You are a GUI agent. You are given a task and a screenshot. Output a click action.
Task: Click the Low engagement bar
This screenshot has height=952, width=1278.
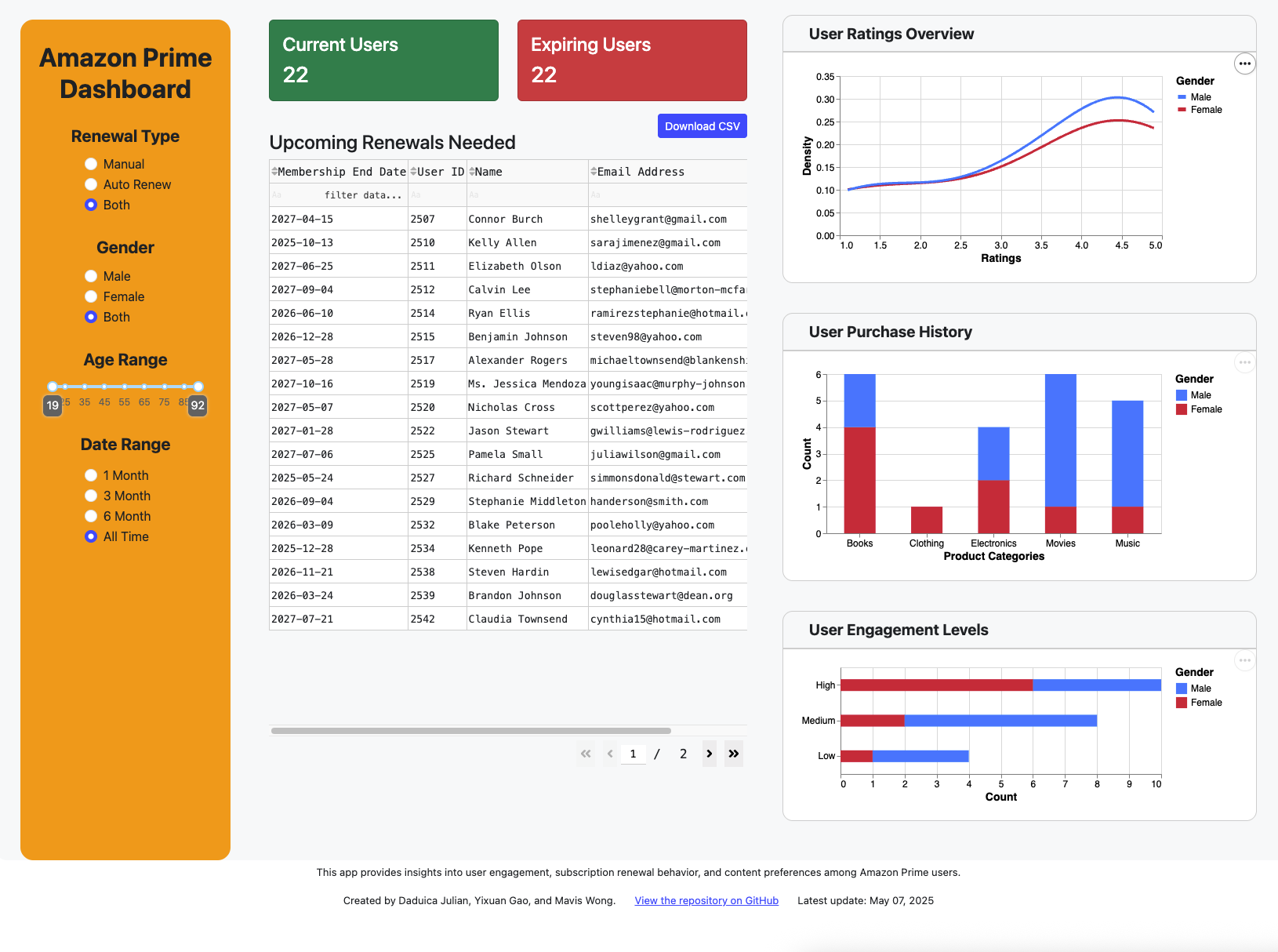[x=905, y=756]
